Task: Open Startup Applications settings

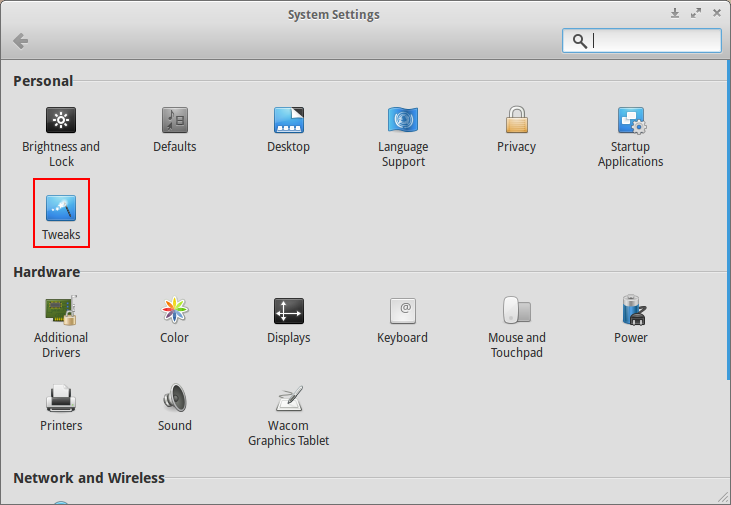Action: [x=631, y=137]
